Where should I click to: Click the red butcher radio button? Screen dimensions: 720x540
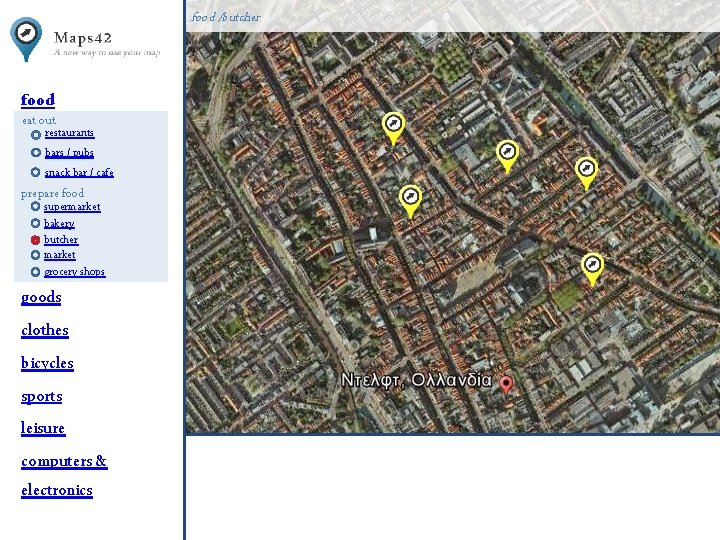(x=35, y=240)
